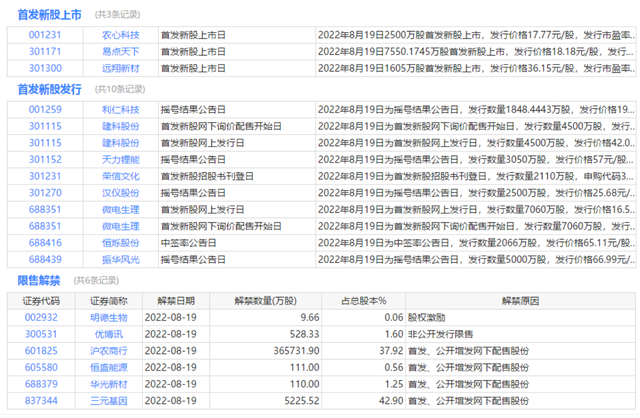Click the 解禁原因 column header

click(x=520, y=301)
